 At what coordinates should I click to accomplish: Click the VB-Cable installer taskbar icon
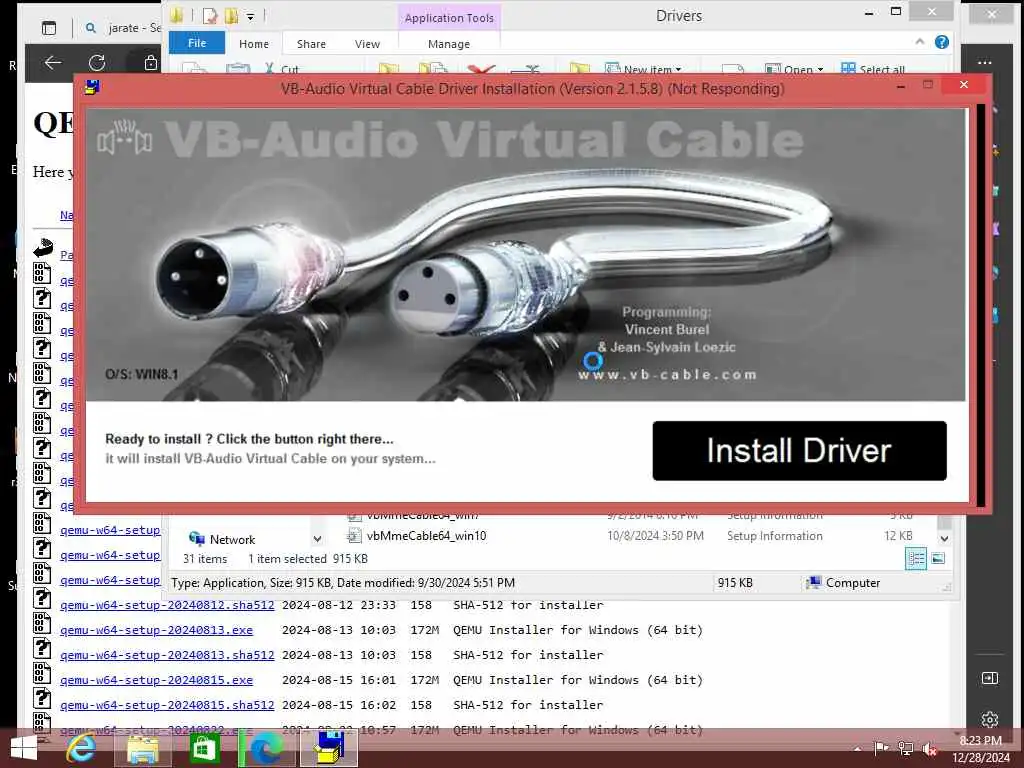coord(330,748)
